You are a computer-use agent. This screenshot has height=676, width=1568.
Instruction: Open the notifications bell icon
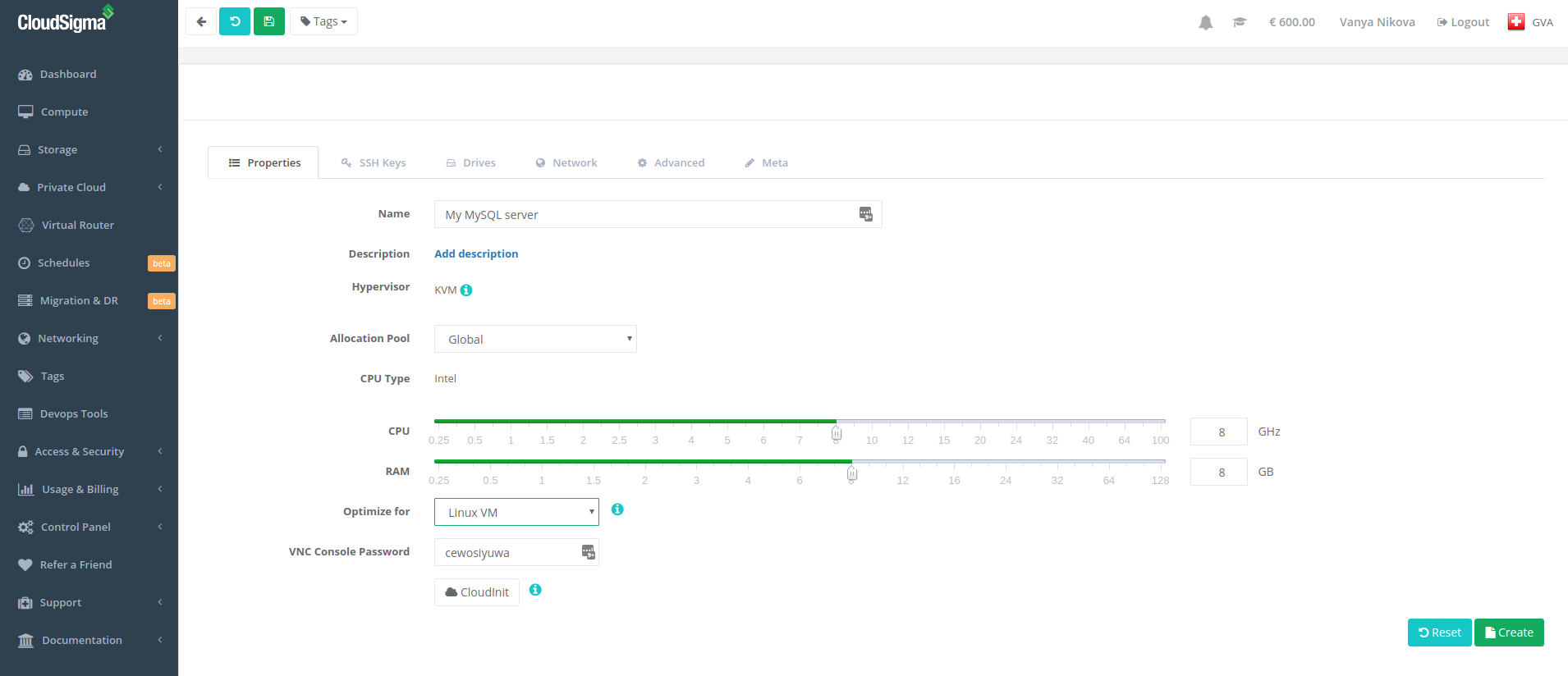coord(1205,22)
